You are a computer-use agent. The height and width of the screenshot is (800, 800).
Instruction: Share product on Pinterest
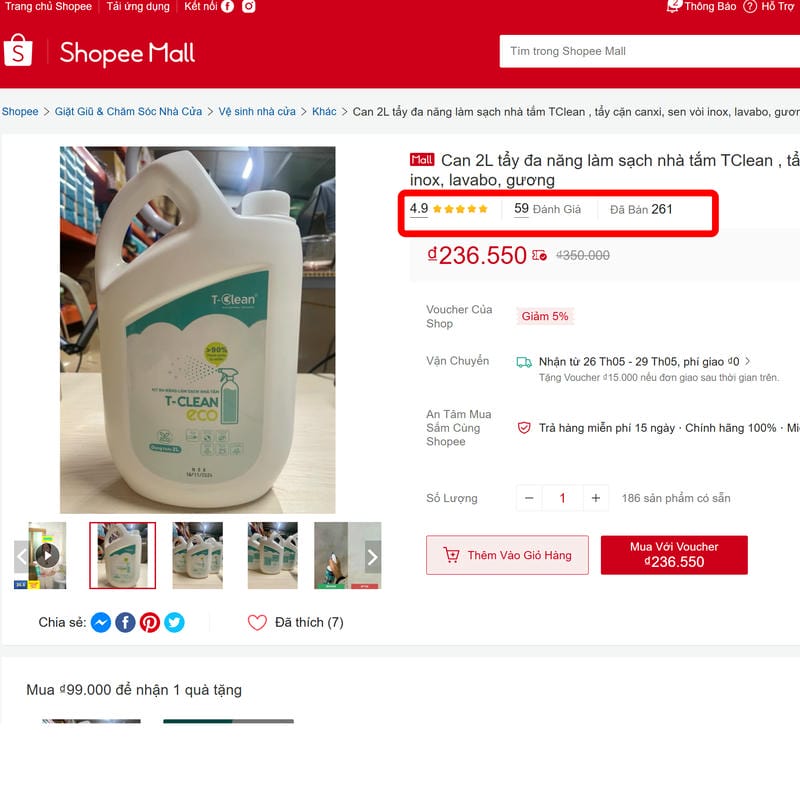pos(150,622)
